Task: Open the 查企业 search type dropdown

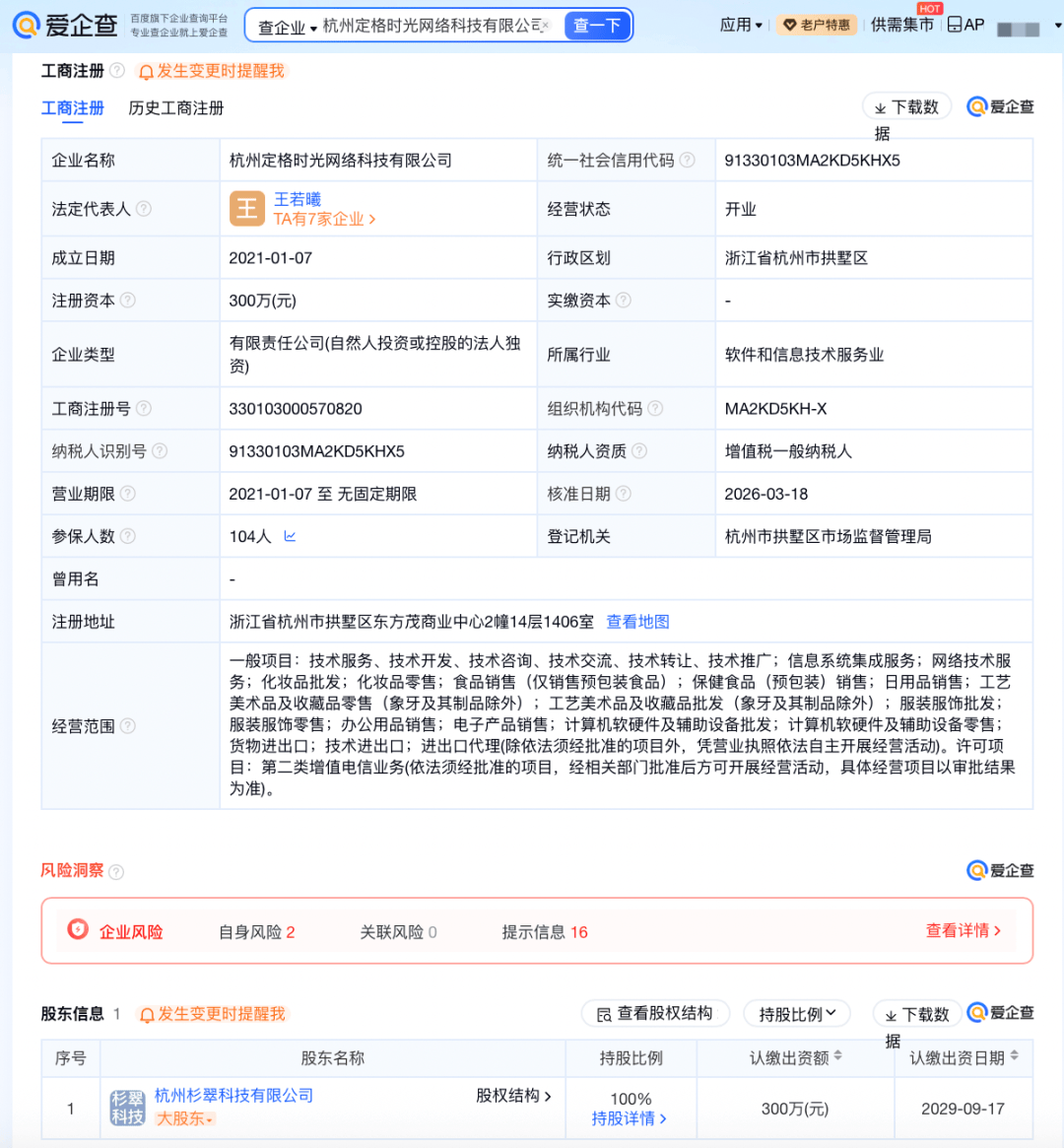Action: click(x=287, y=27)
